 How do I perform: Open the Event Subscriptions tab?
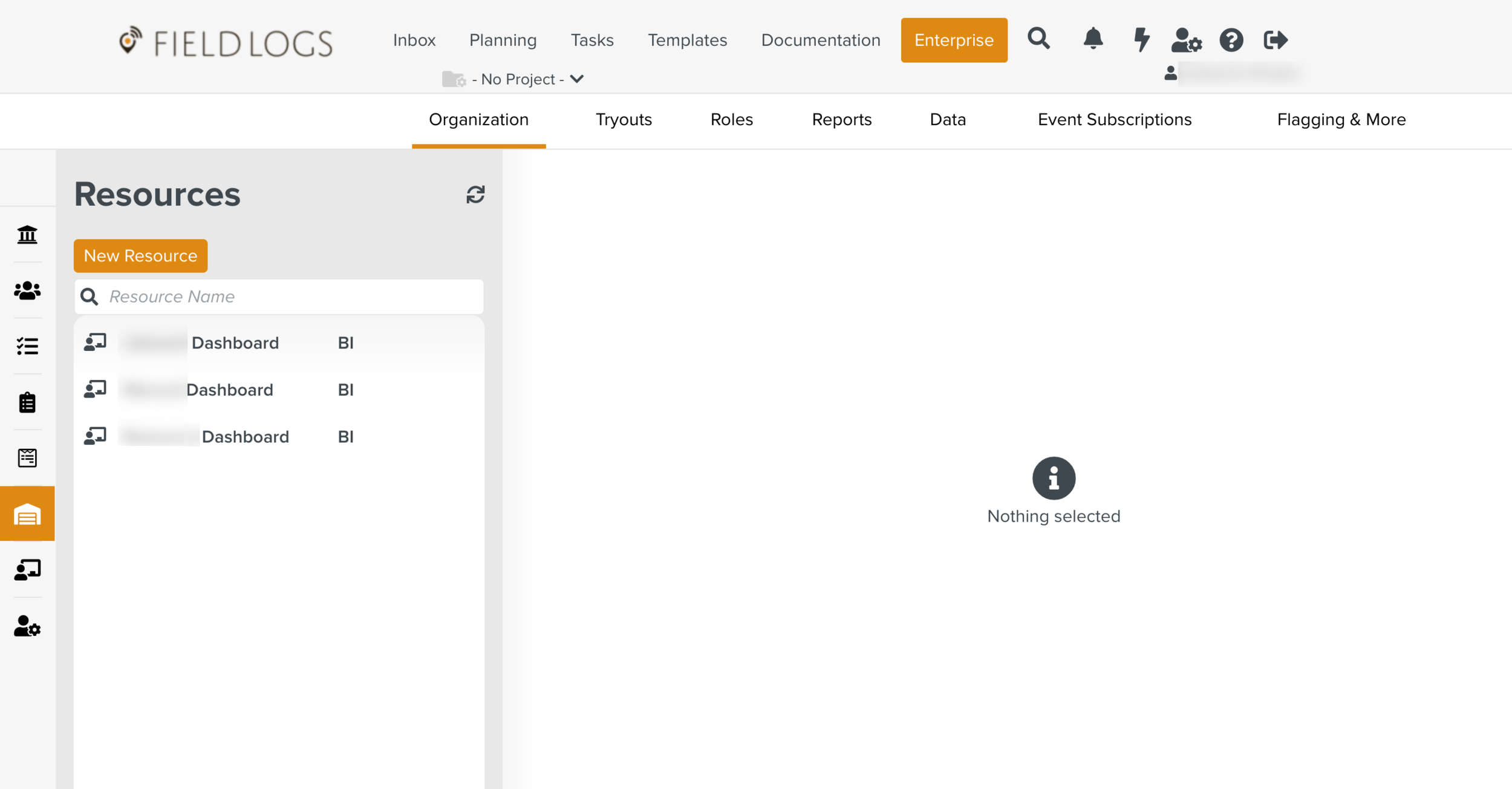[1114, 120]
